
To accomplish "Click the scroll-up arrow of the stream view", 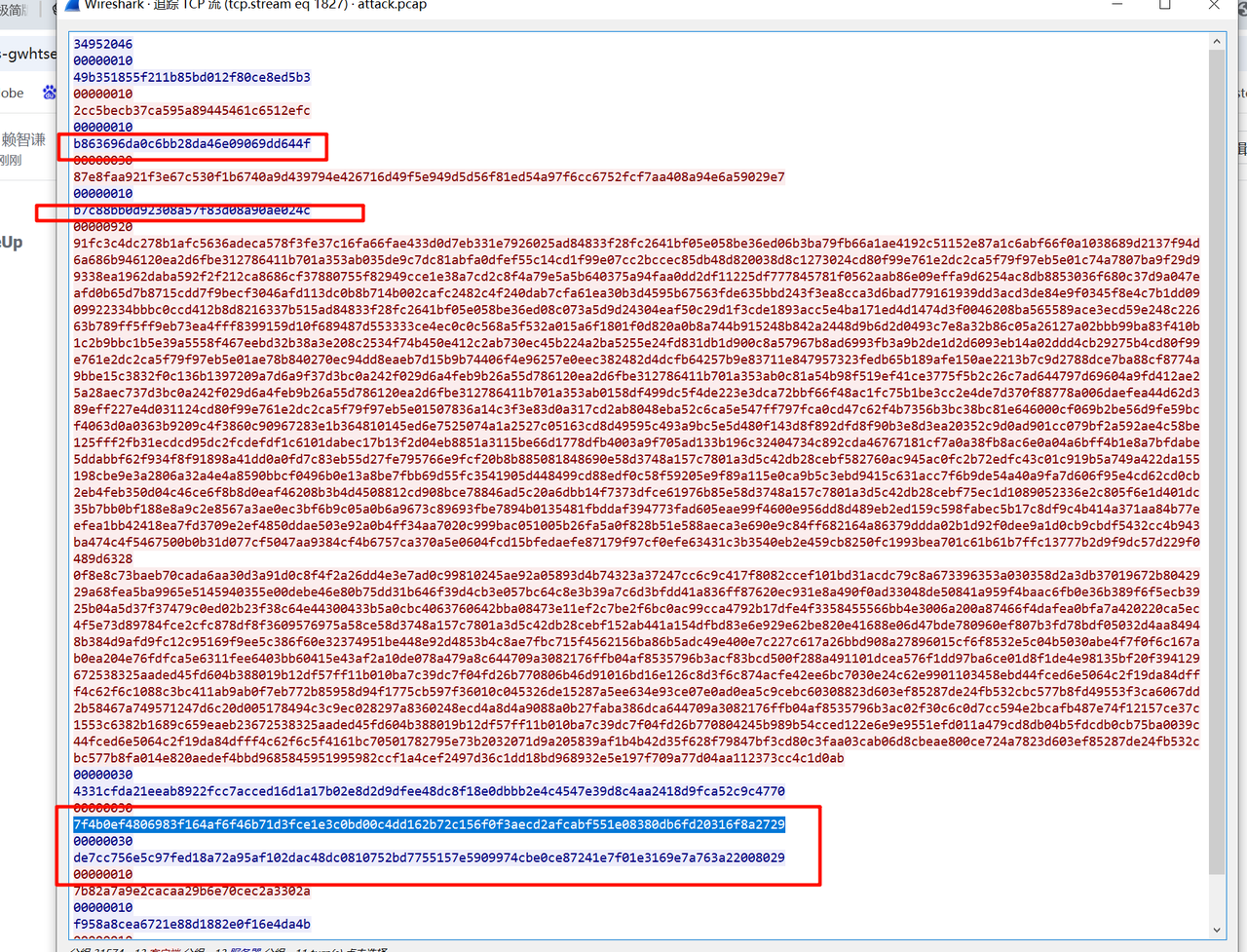I will coord(1217,42).
